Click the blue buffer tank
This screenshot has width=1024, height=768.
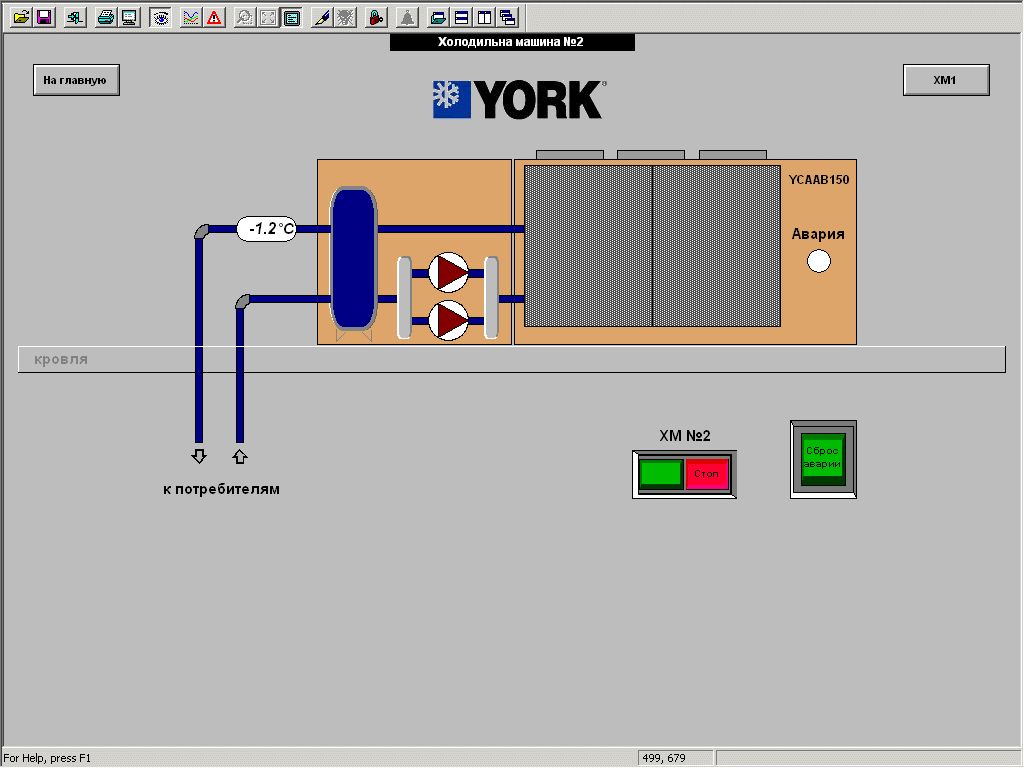pos(354,258)
